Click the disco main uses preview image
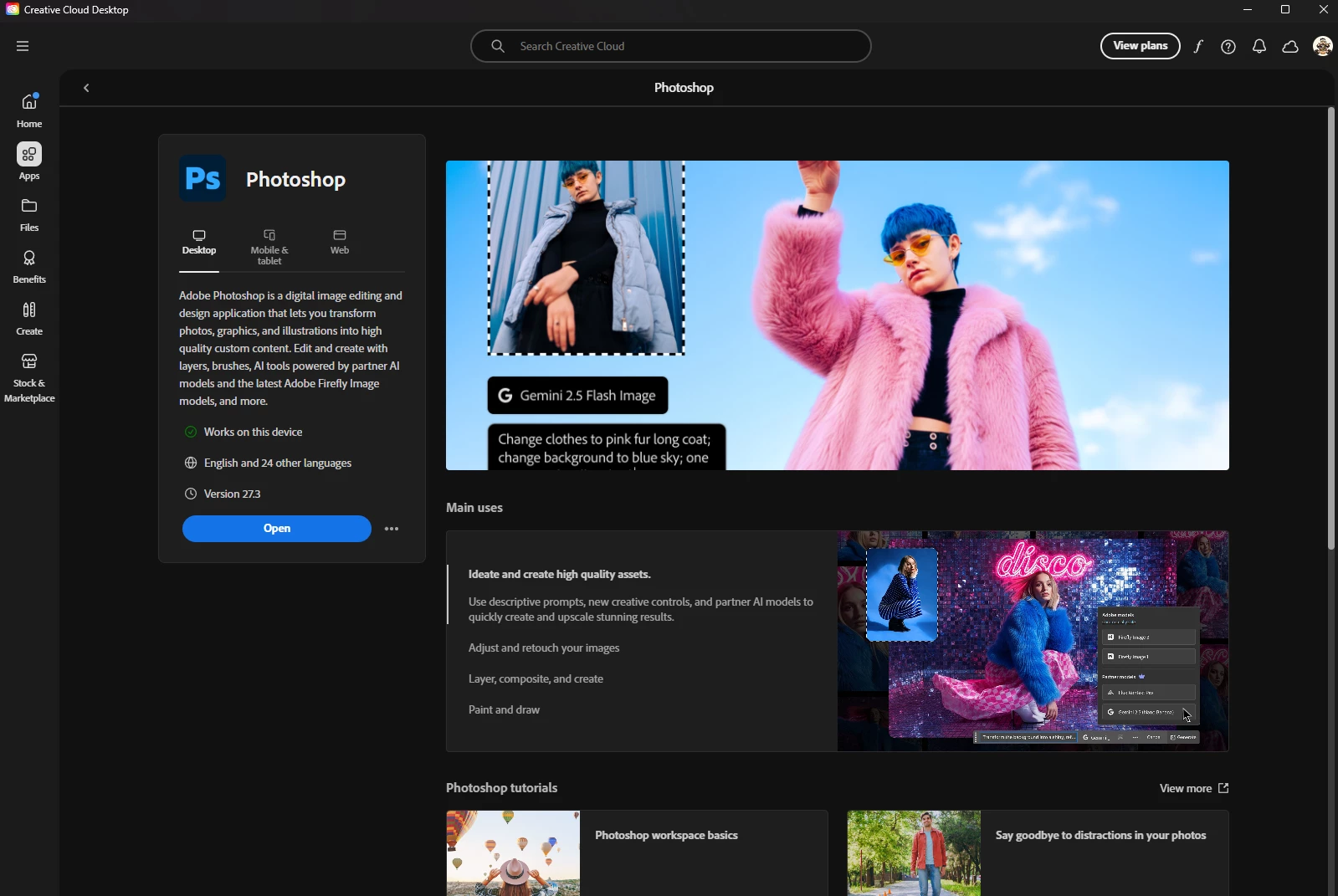This screenshot has height=896, width=1338. (1033, 641)
